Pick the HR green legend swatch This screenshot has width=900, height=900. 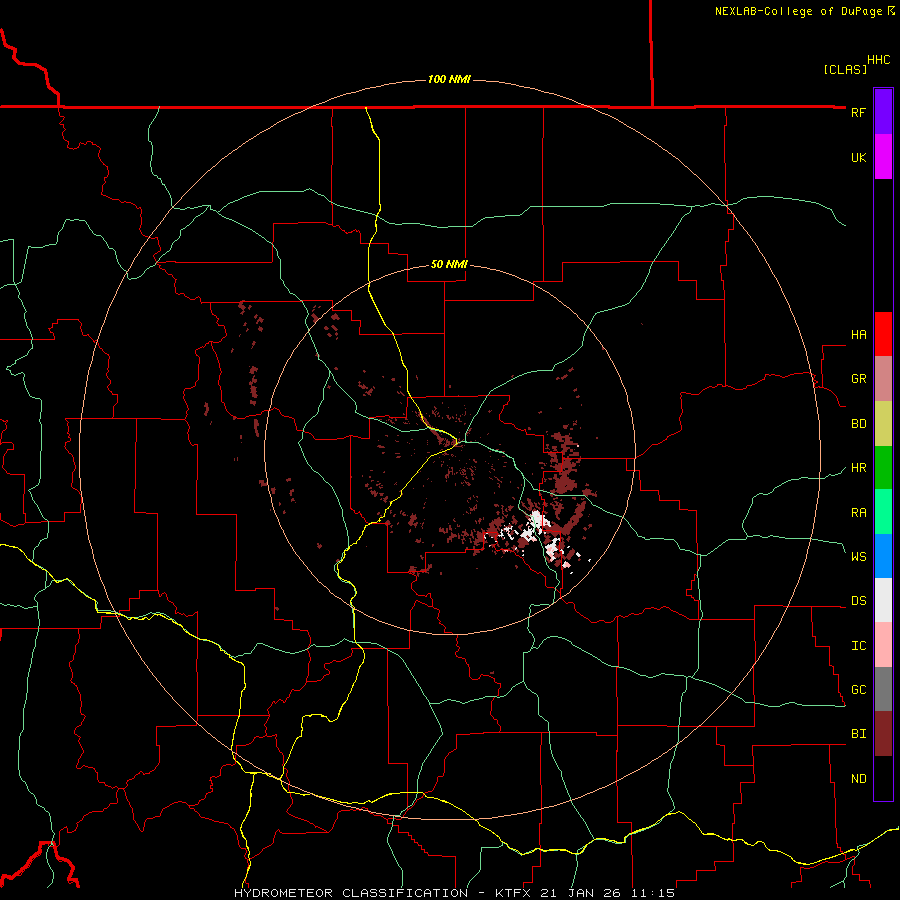click(883, 468)
